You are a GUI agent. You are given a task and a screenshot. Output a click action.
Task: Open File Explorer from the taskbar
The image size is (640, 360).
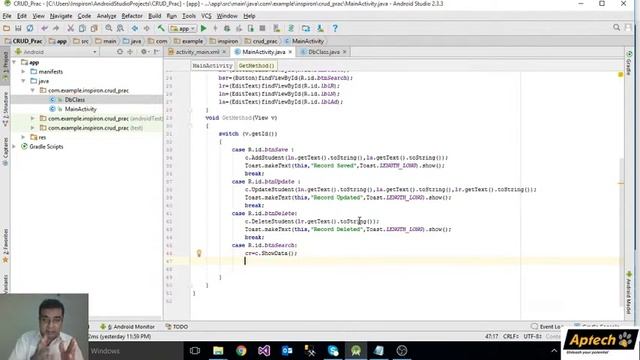(218, 351)
